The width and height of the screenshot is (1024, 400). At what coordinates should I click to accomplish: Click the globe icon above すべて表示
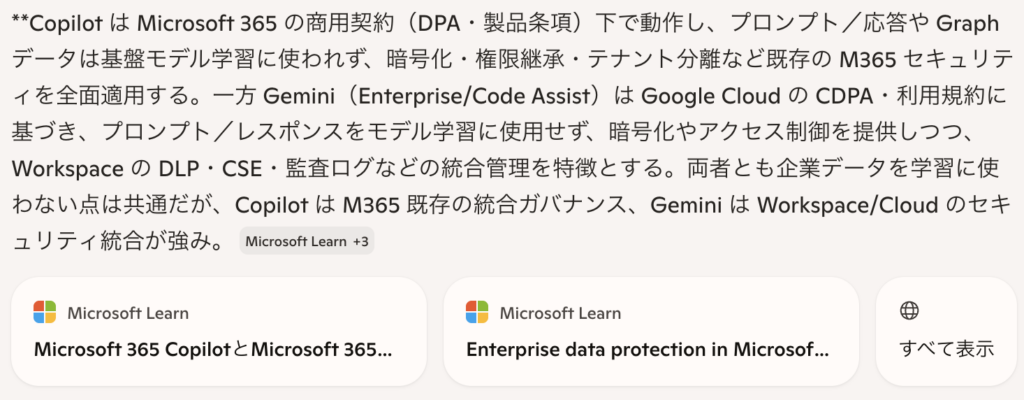tap(909, 311)
